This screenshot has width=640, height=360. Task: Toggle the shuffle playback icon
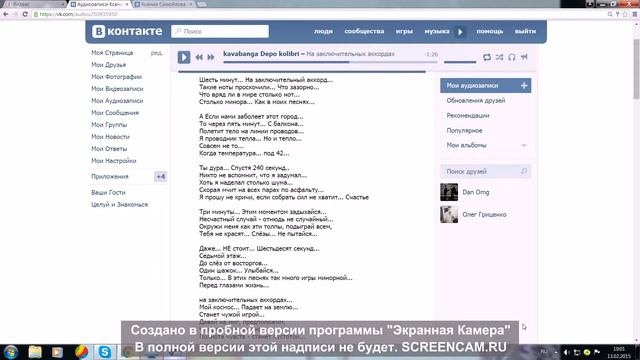pyautogui.click(x=499, y=57)
